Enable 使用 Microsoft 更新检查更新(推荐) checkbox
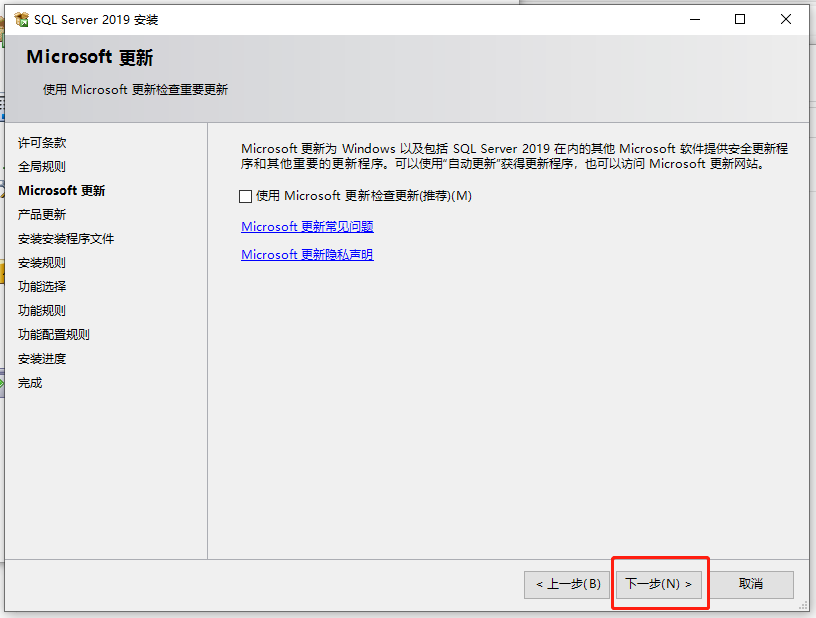 (x=245, y=196)
